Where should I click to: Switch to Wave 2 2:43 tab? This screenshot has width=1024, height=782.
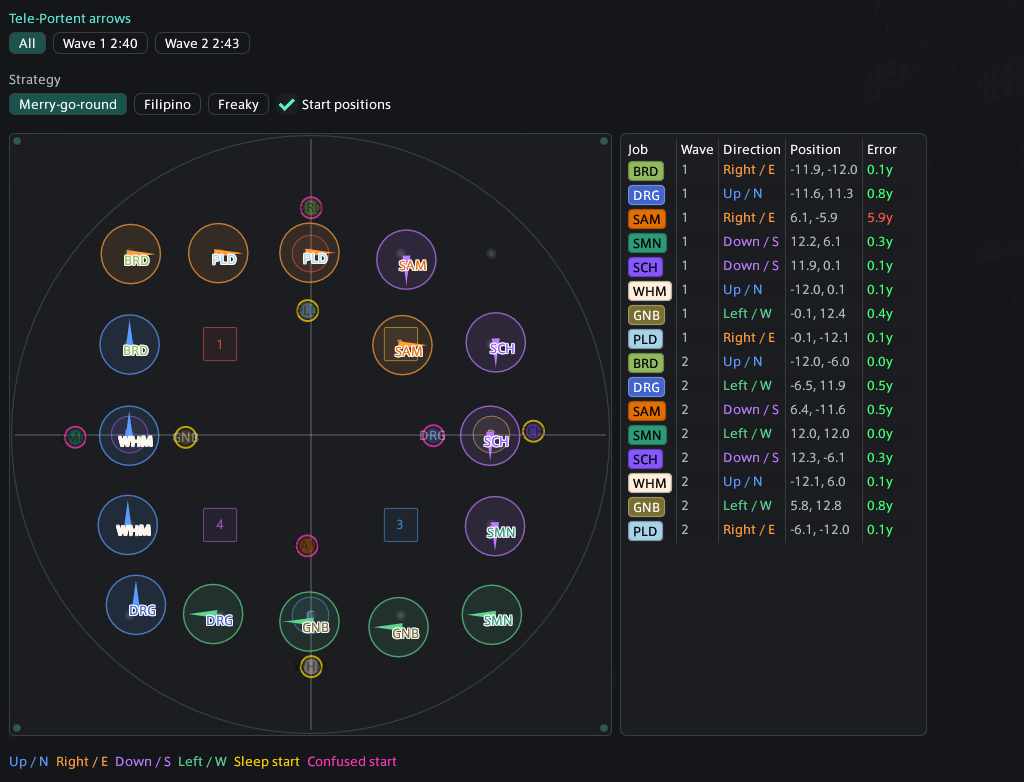[x=202, y=43]
